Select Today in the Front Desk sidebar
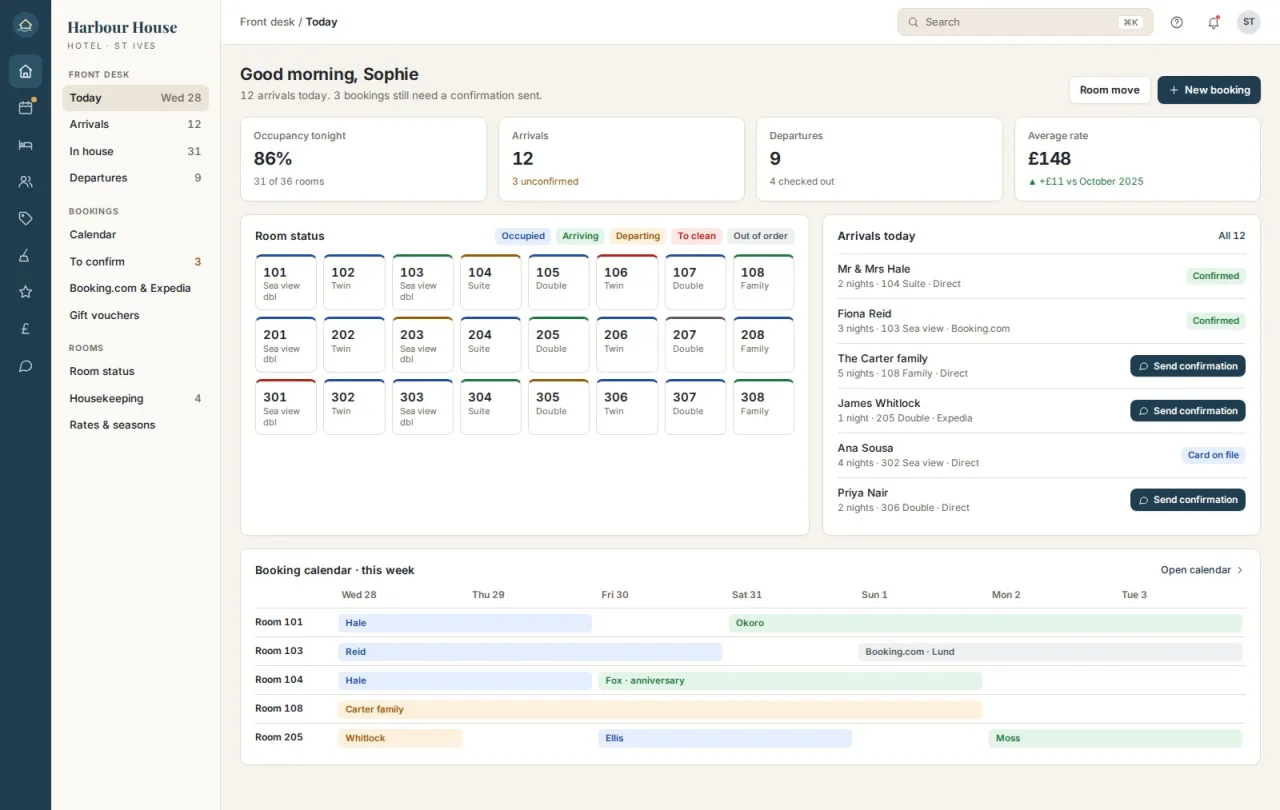Image resolution: width=1280 pixels, height=810 pixels. click(135, 98)
